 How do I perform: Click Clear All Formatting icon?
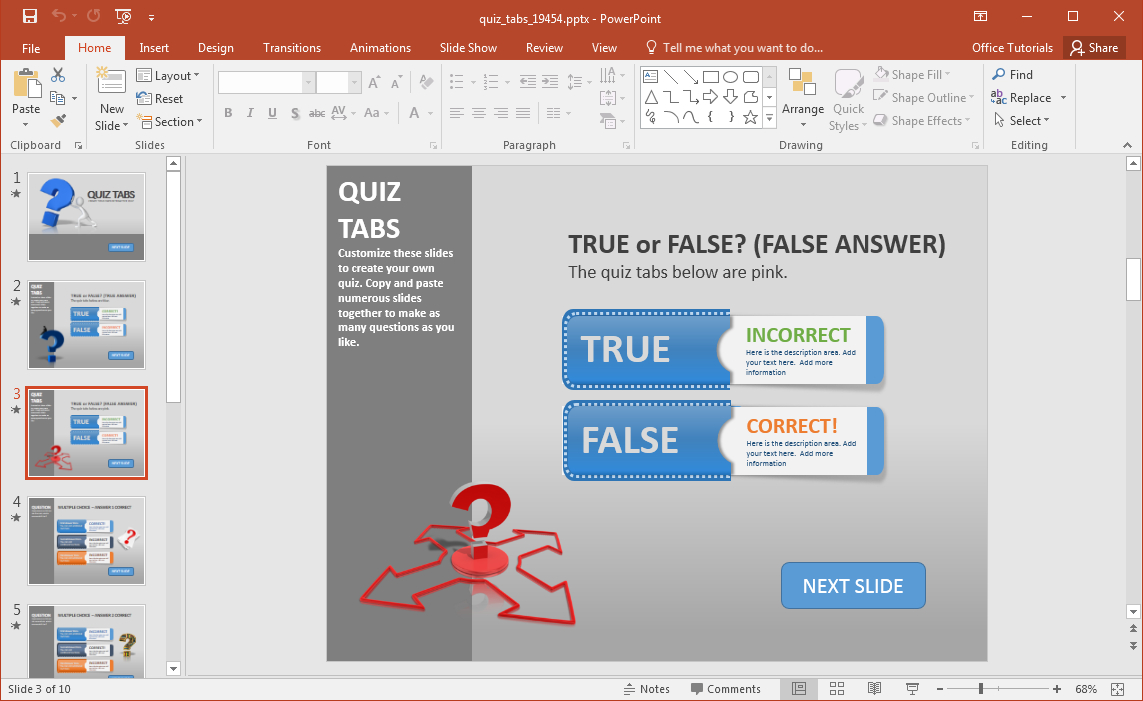(426, 82)
